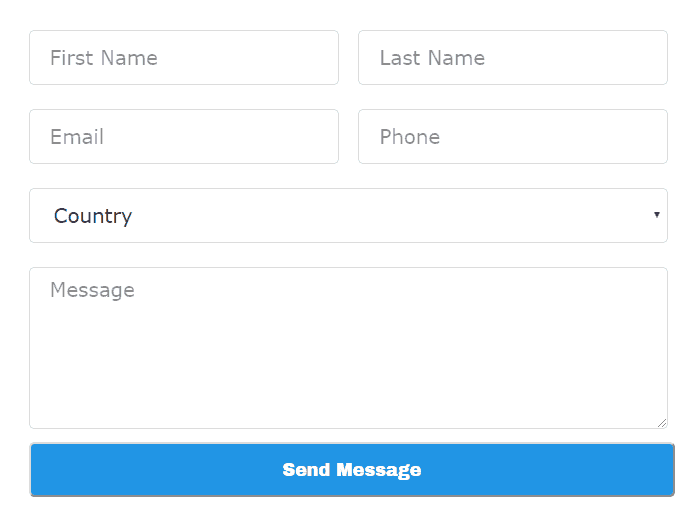Click the Last Name placeholder text
Image resolution: width=691 pixels, height=520 pixels.
tap(432, 58)
